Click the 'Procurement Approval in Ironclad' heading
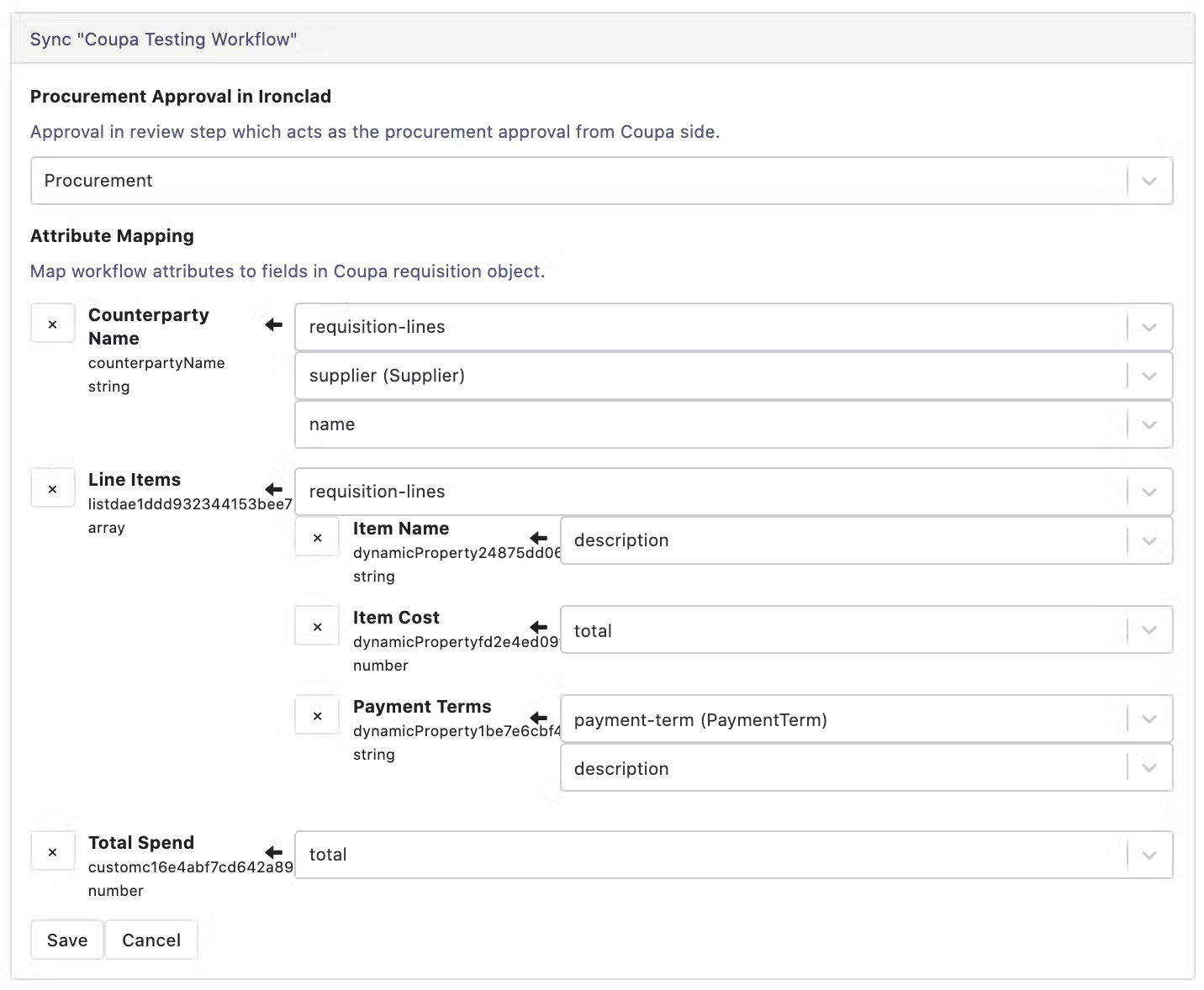The width and height of the screenshot is (1204, 990). point(181,97)
